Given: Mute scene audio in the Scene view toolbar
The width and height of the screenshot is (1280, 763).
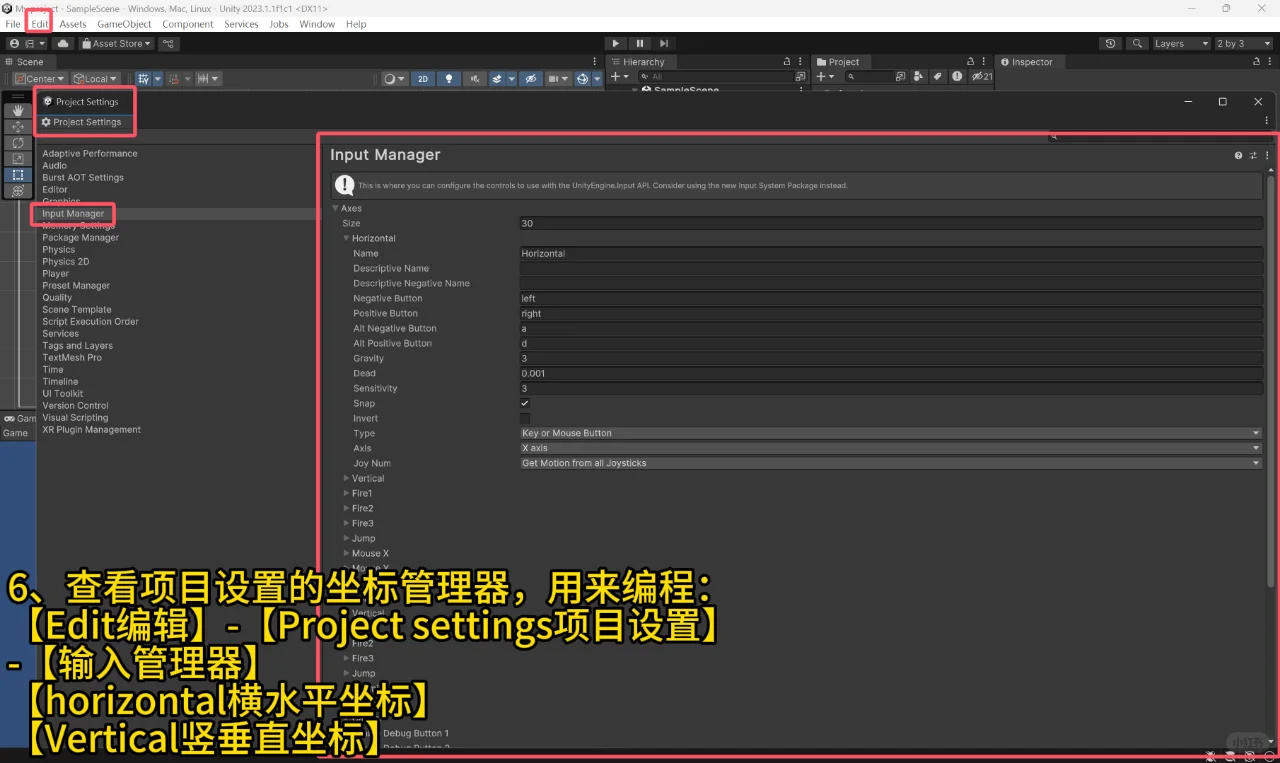Looking at the screenshot, I should tap(474, 78).
